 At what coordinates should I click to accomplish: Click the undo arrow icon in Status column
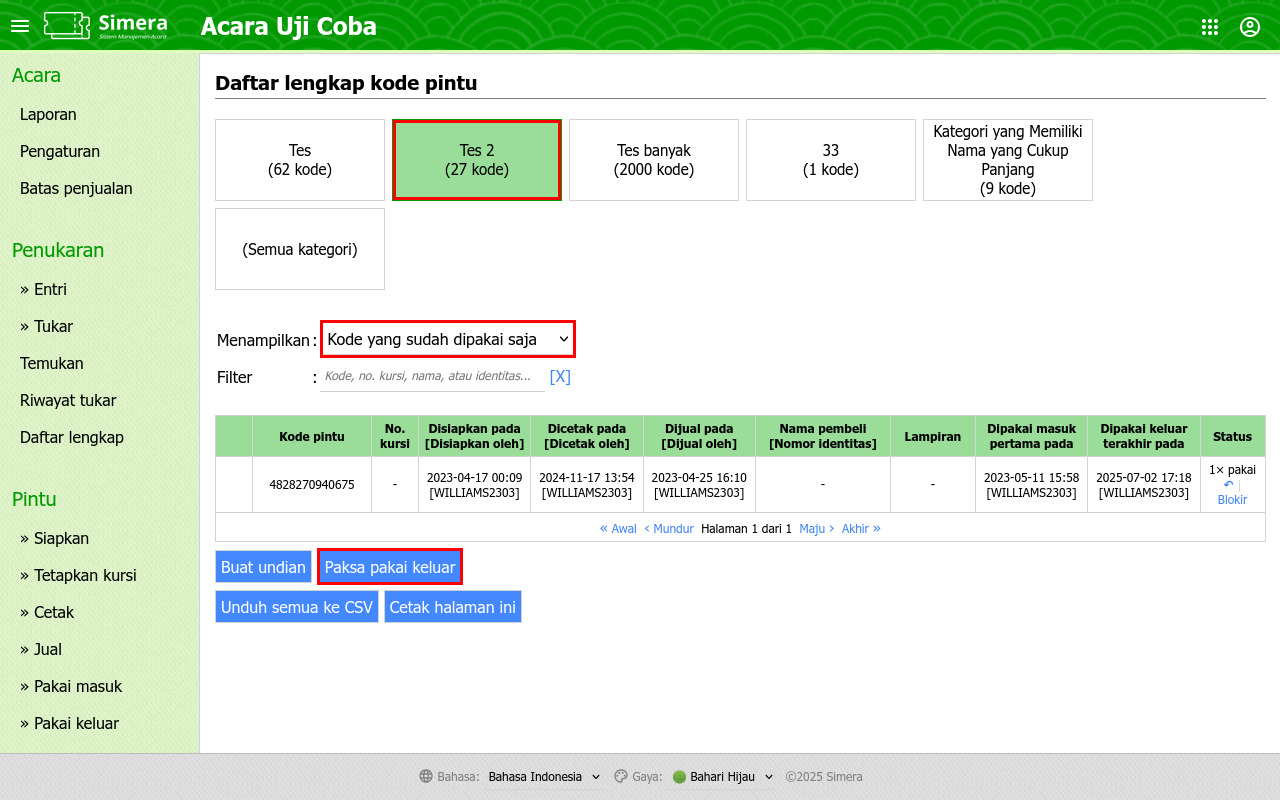pyautogui.click(x=1228, y=484)
